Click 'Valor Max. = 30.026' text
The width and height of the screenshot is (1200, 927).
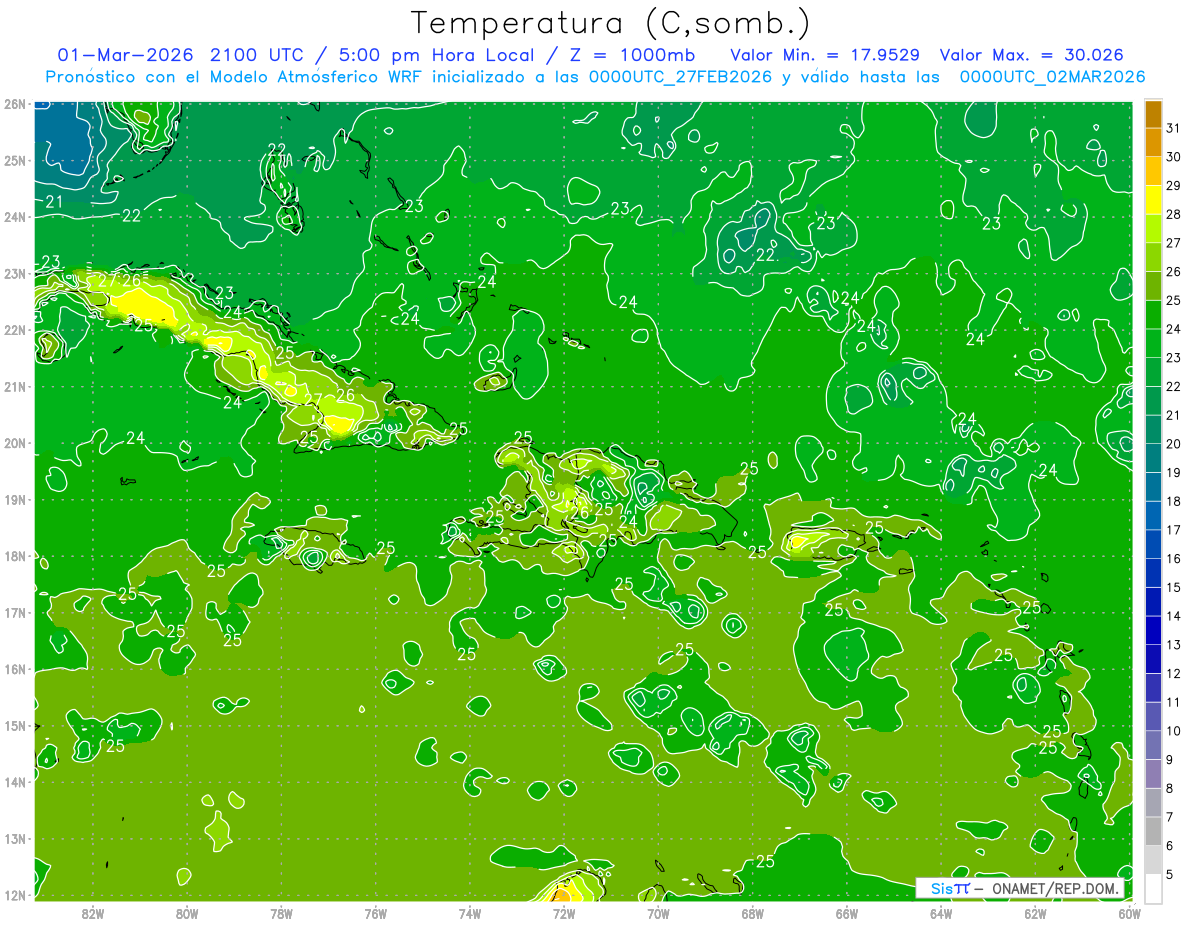point(1032,55)
